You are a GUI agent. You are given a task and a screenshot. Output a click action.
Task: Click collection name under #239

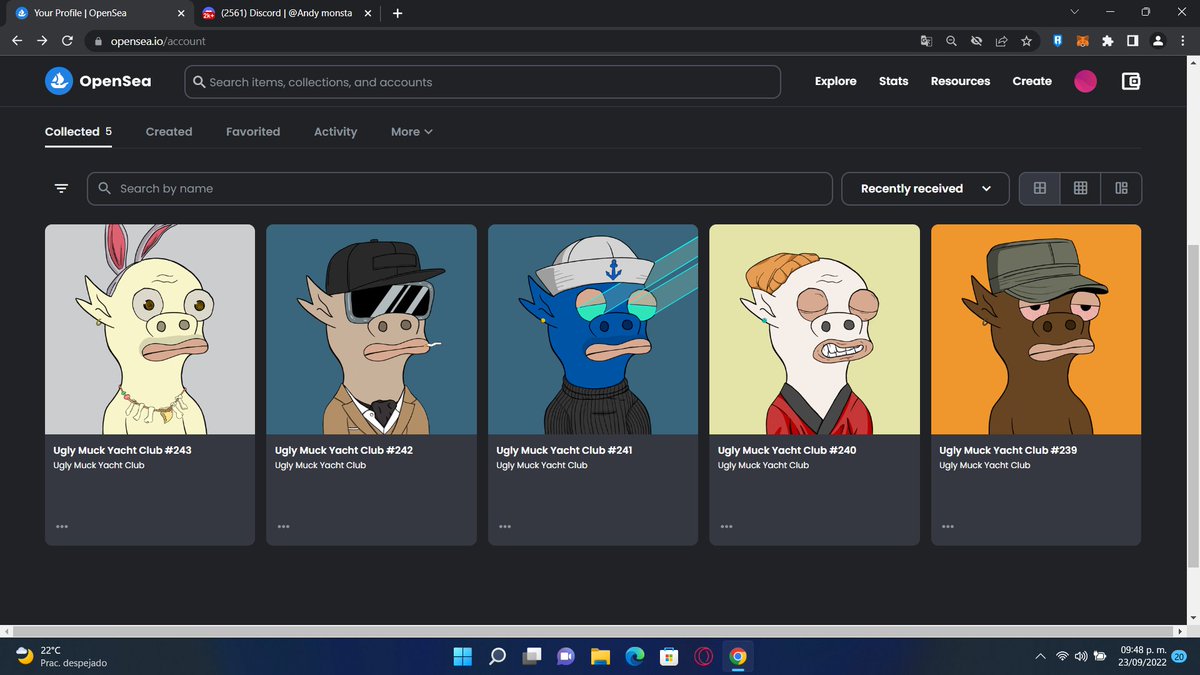coord(984,465)
